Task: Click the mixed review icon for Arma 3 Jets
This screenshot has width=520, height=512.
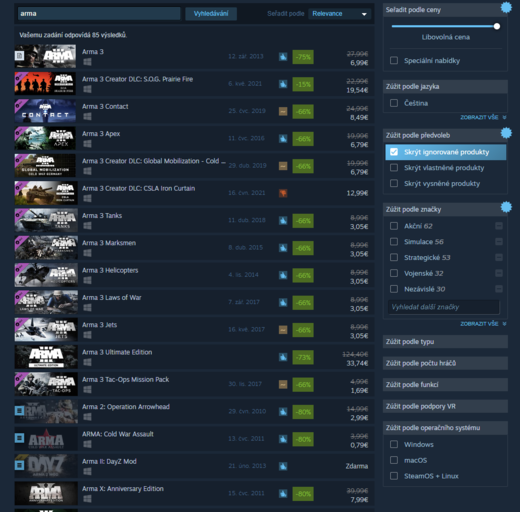Action: point(283,330)
